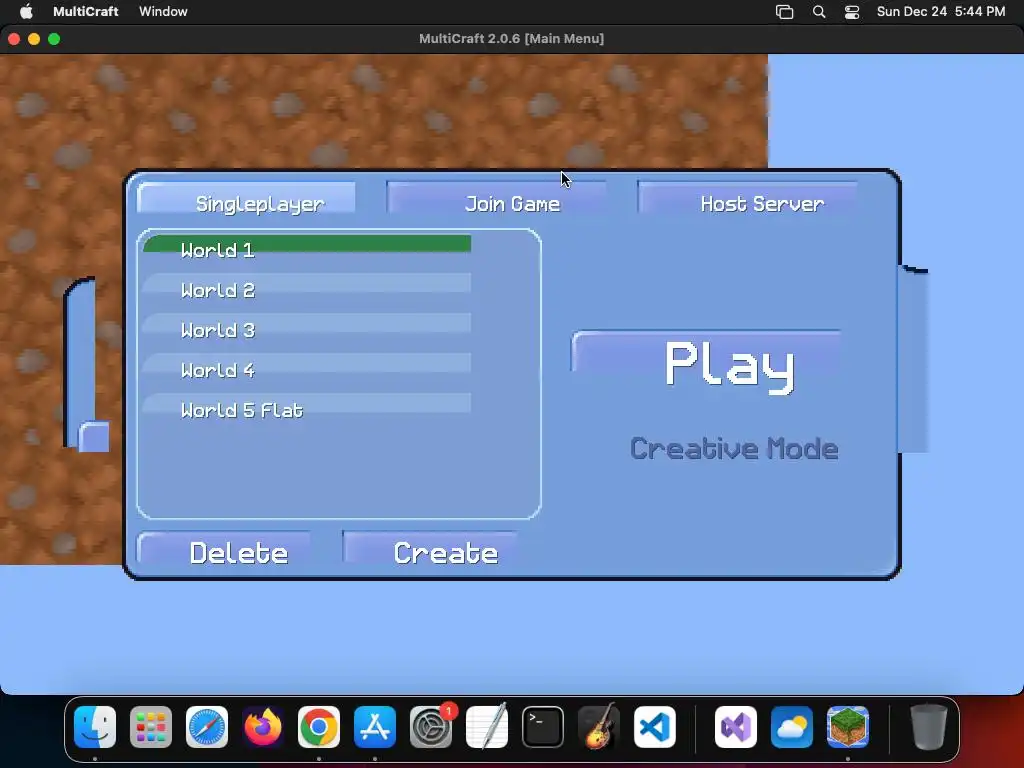Screen dimensions: 1024x768
Task: Select World 3 in the list
Action: pos(307,327)
